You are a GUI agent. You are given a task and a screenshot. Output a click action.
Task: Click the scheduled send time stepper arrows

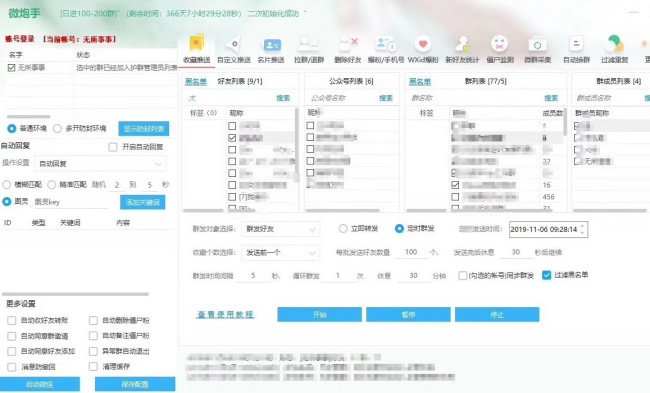click(x=582, y=229)
